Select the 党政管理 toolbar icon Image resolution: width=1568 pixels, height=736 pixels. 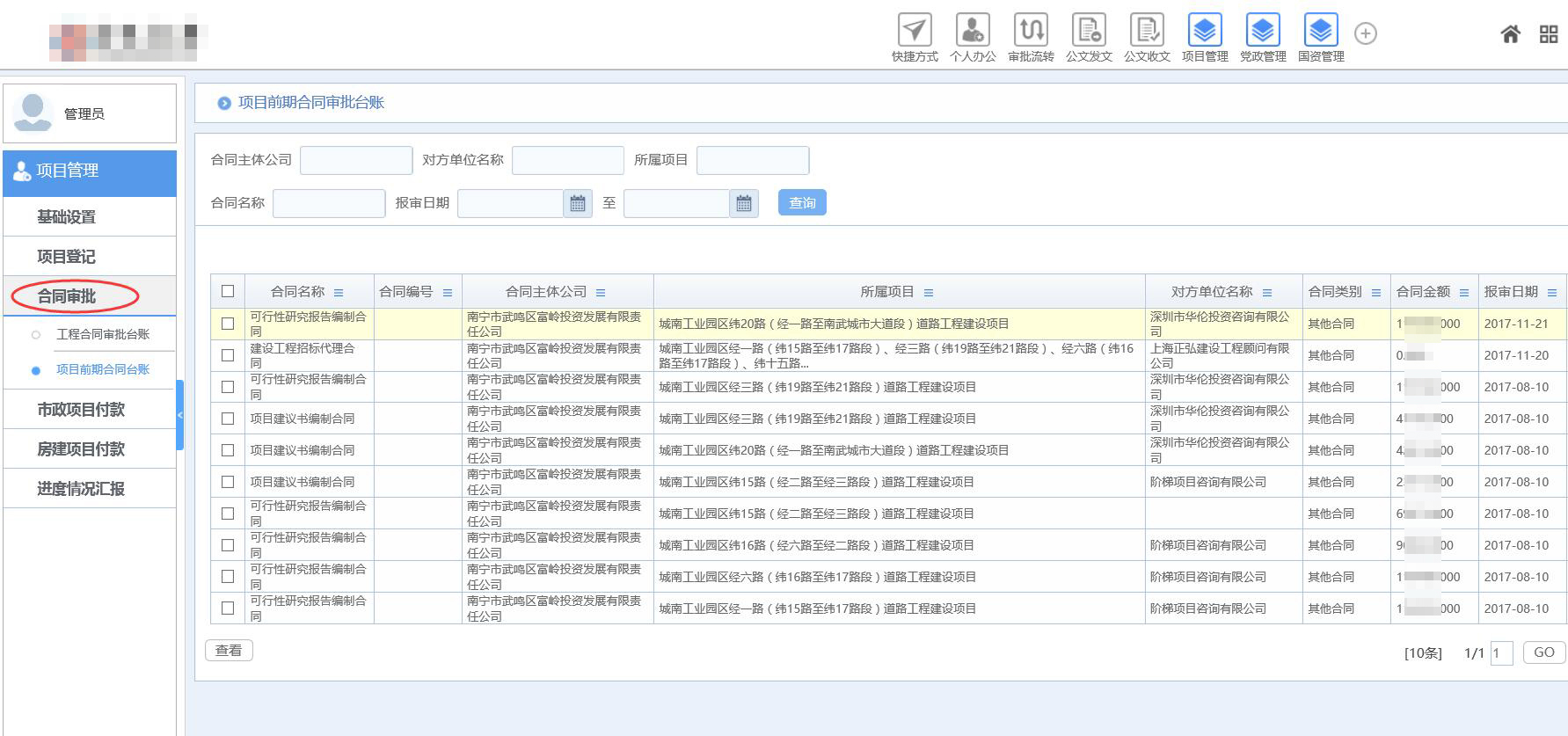(1263, 31)
